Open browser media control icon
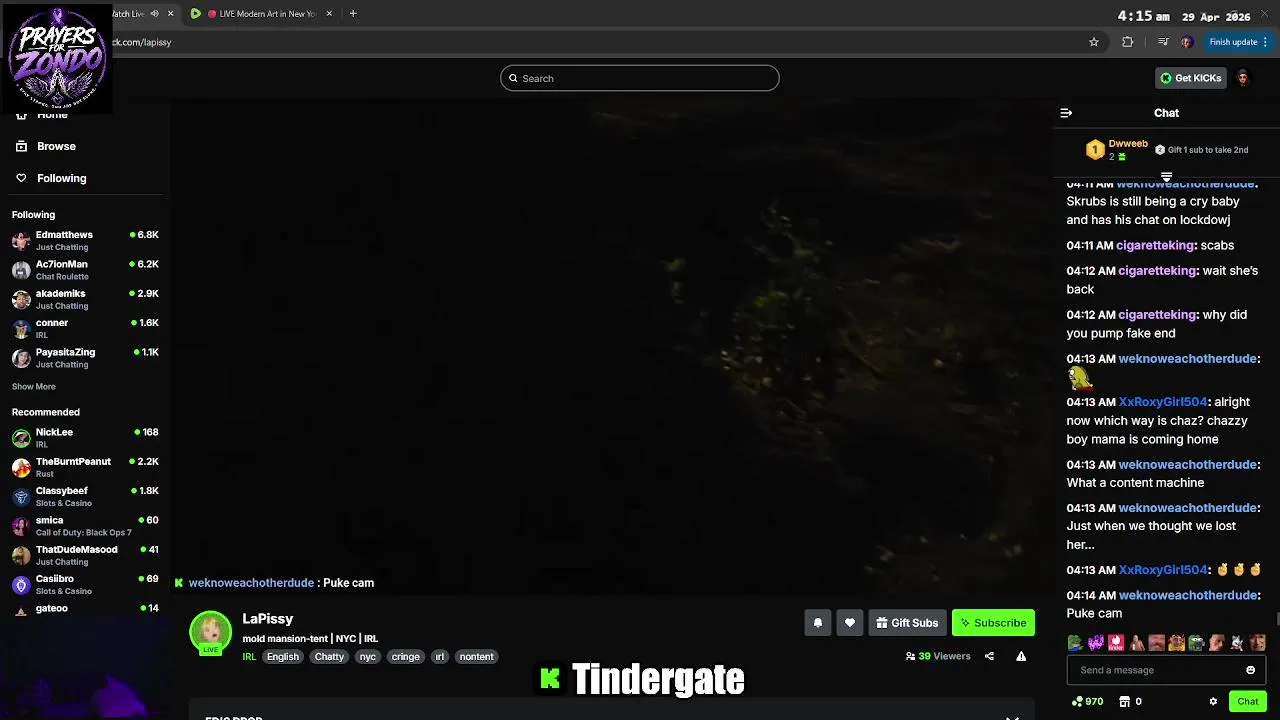The image size is (1280, 720). (x=1162, y=42)
